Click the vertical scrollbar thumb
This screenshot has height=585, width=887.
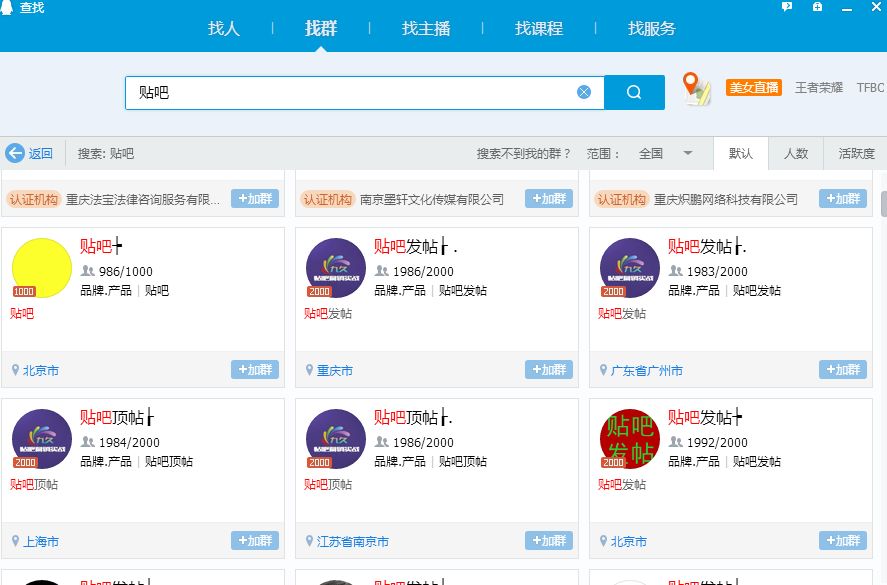click(884, 204)
